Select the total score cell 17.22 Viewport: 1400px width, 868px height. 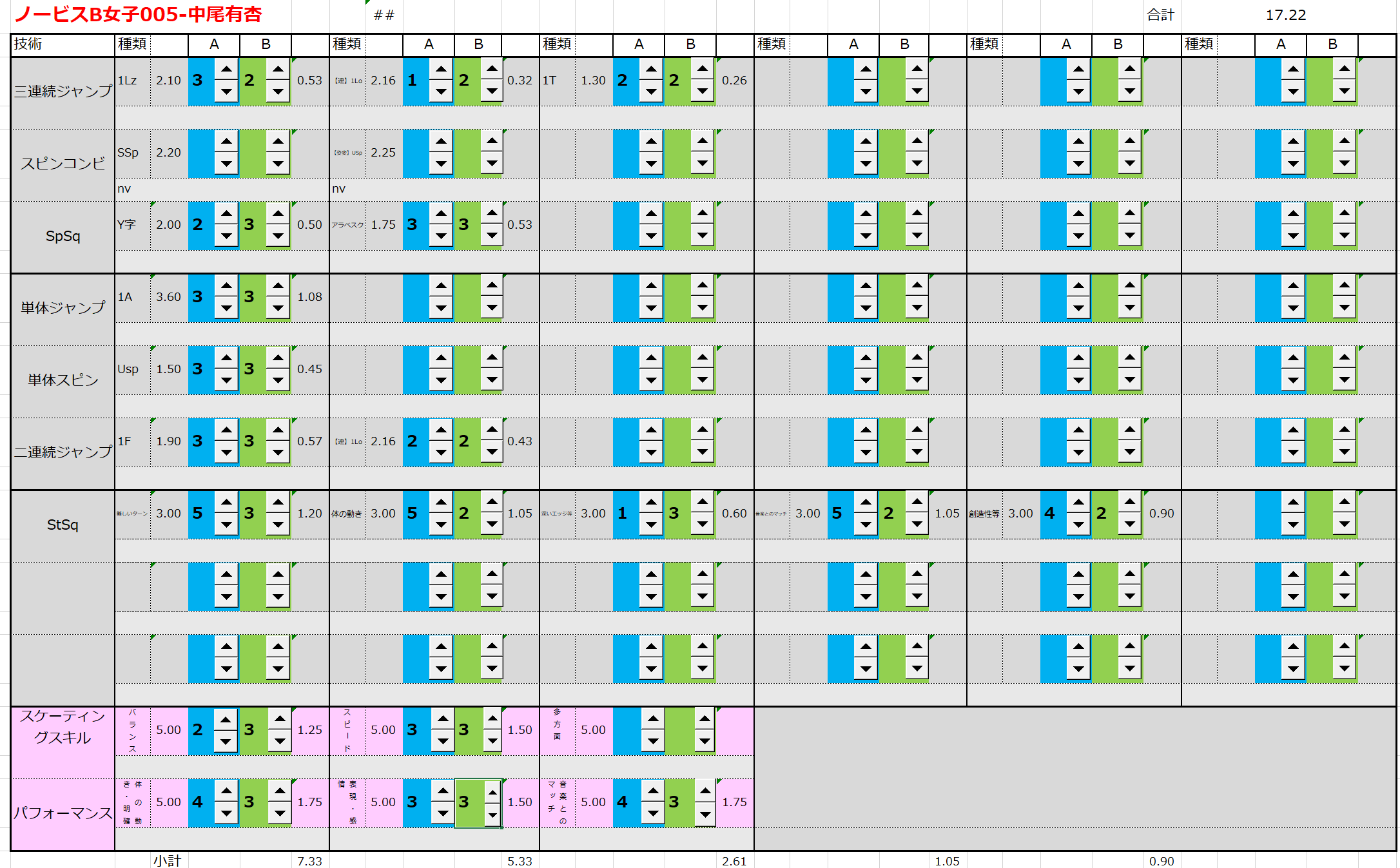click(x=1285, y=15)
